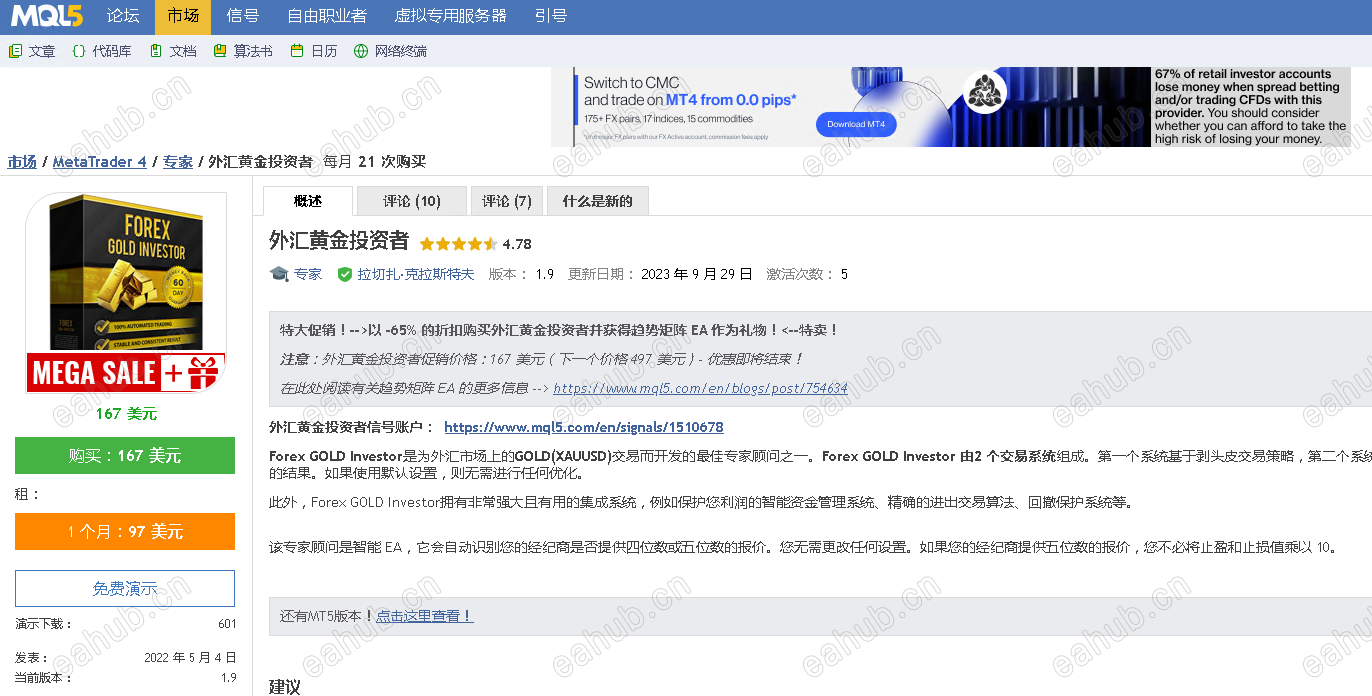
Task: Open the 信号 top menu
Action: [243, 16]
